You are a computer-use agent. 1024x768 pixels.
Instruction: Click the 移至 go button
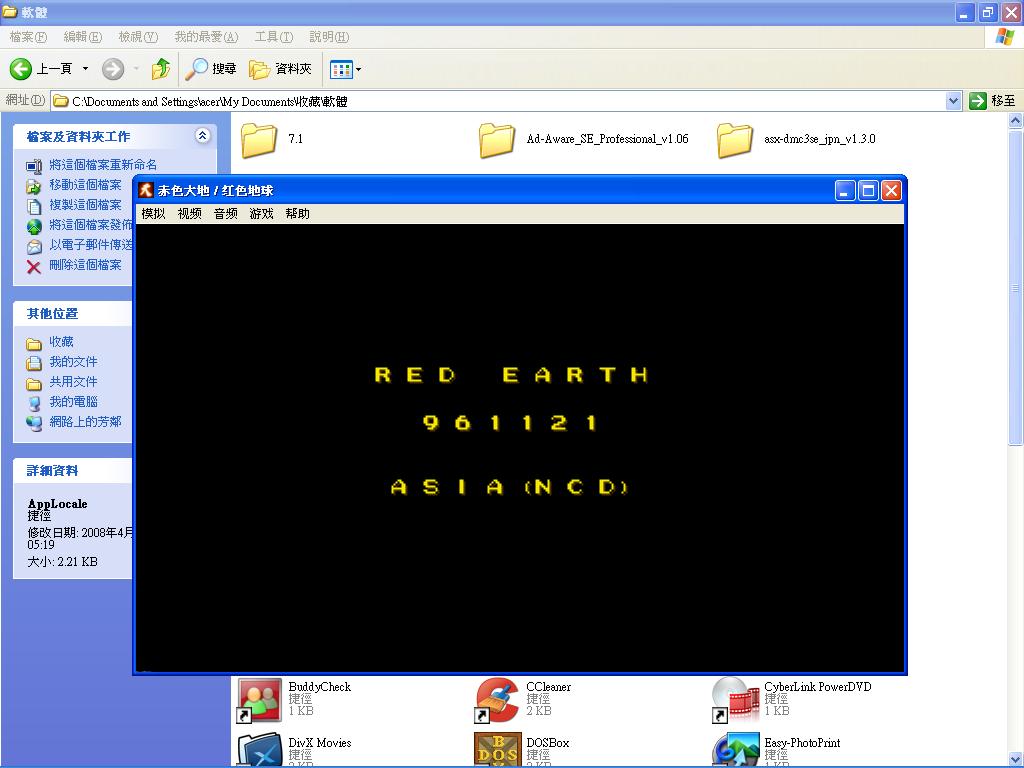pos(992,101)
